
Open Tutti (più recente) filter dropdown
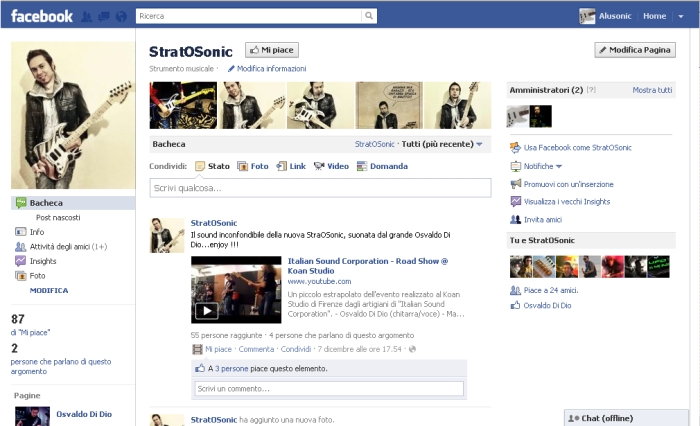click(442, 144)
